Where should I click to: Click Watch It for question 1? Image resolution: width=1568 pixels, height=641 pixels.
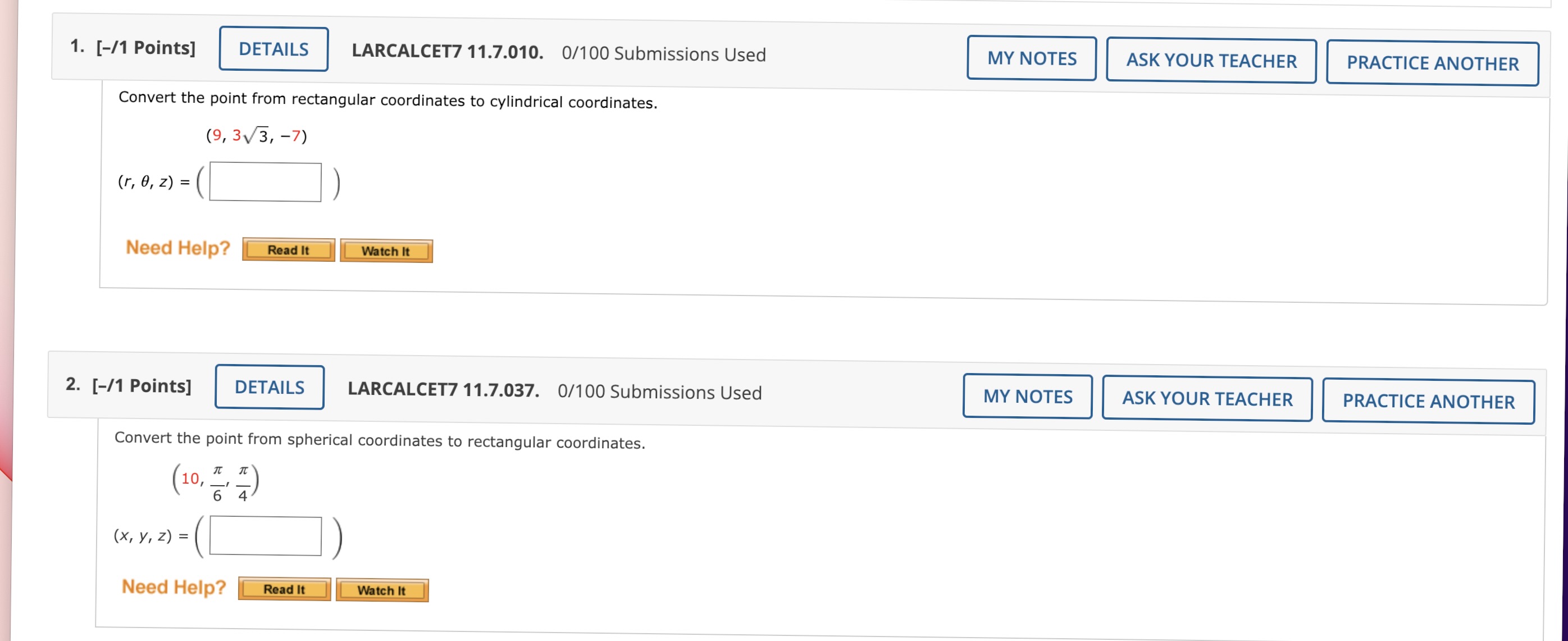[386, 251]
